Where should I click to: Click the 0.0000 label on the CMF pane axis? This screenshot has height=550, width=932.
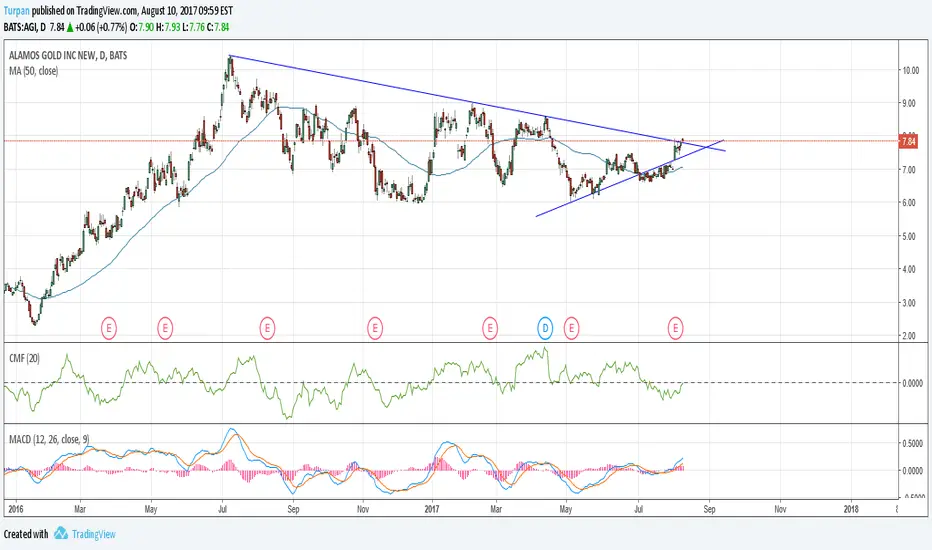(x=912, y=383)
